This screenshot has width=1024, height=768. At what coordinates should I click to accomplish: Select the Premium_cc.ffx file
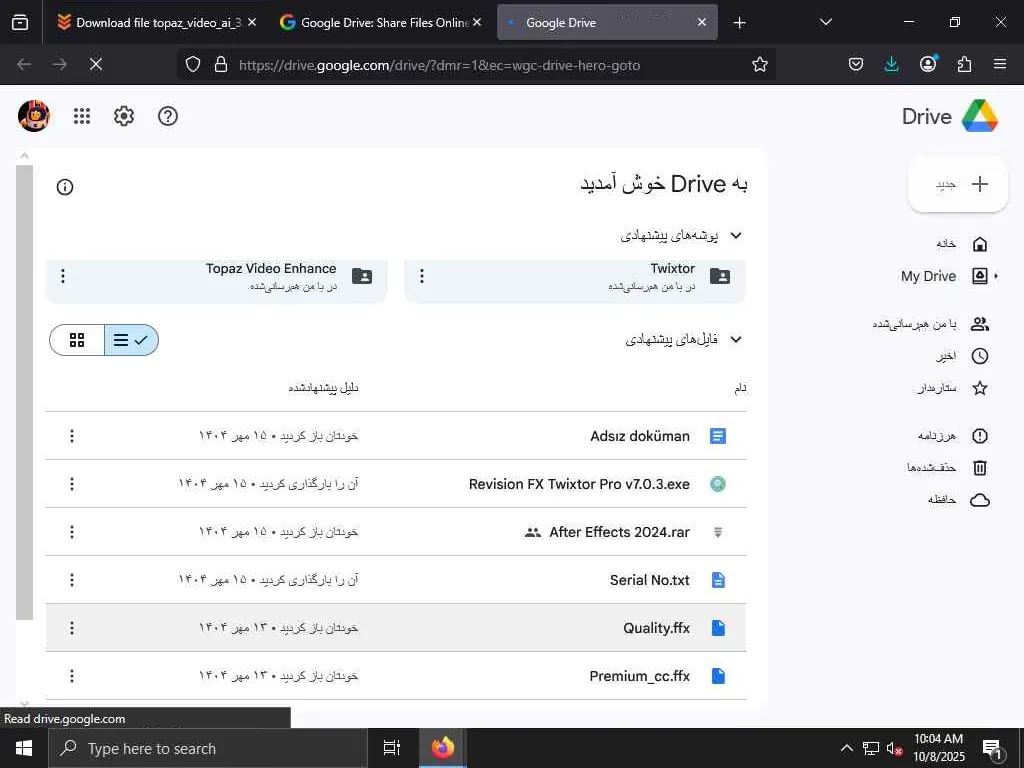point(396,676)
